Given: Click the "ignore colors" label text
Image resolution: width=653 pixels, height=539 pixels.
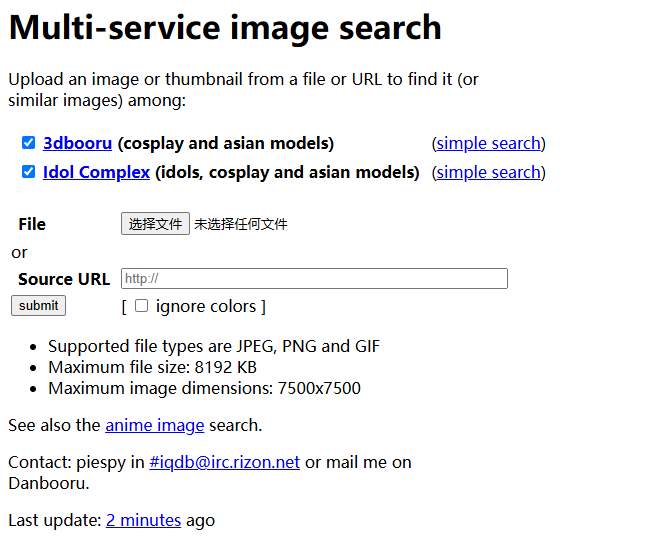Looking at the screenshot, I should [206, 306].
